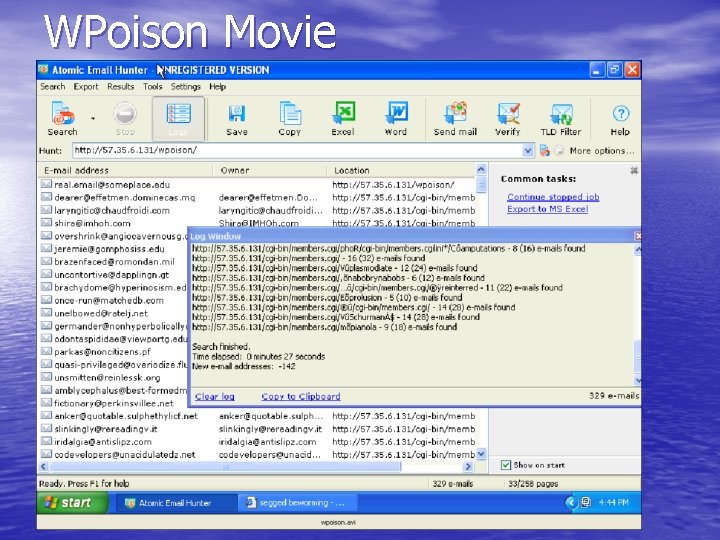Click Continue stopped job link
The image size is (720, 540).
coord(553,197)
